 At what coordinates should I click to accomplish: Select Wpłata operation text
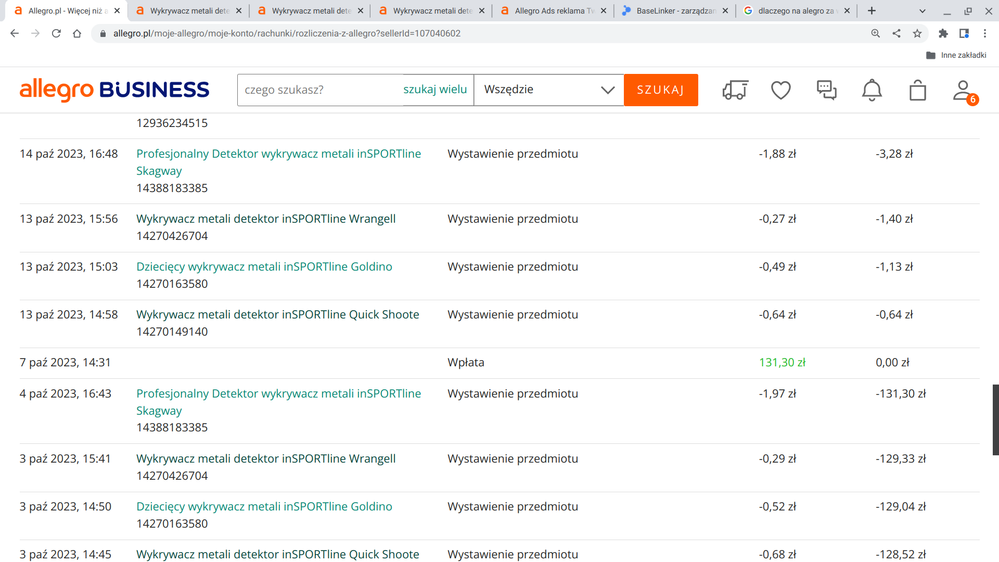466,362
